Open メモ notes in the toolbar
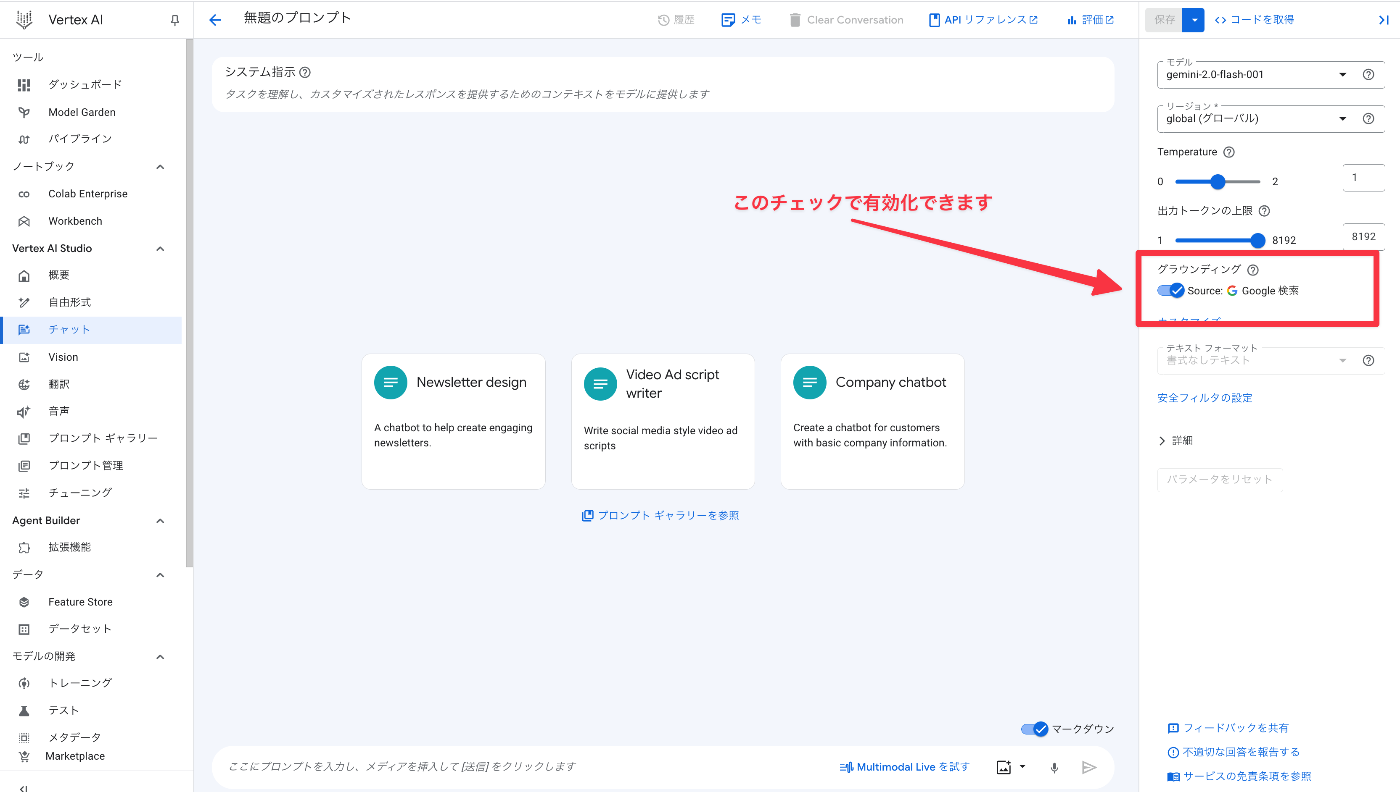Viewport: 1400px width, 792px height. (x=741, y=20)
